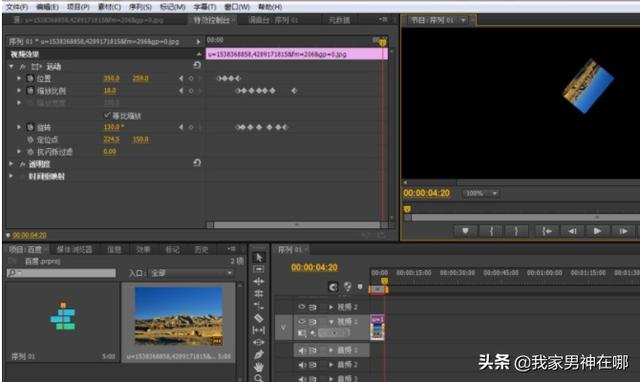
Task: Select the Slide tool
Action: pos(259,342)
